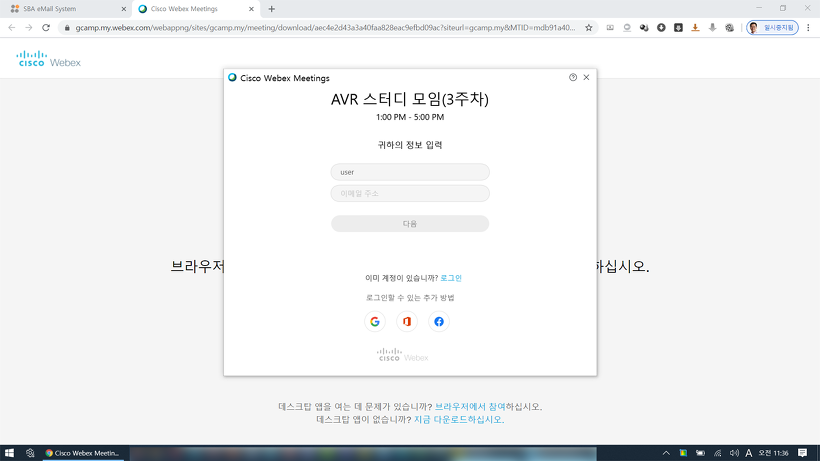Open a new browser tab
Image resolution: width=820 pixels, height=461 pixels.
pyautogui.click(x=271, y=9)
